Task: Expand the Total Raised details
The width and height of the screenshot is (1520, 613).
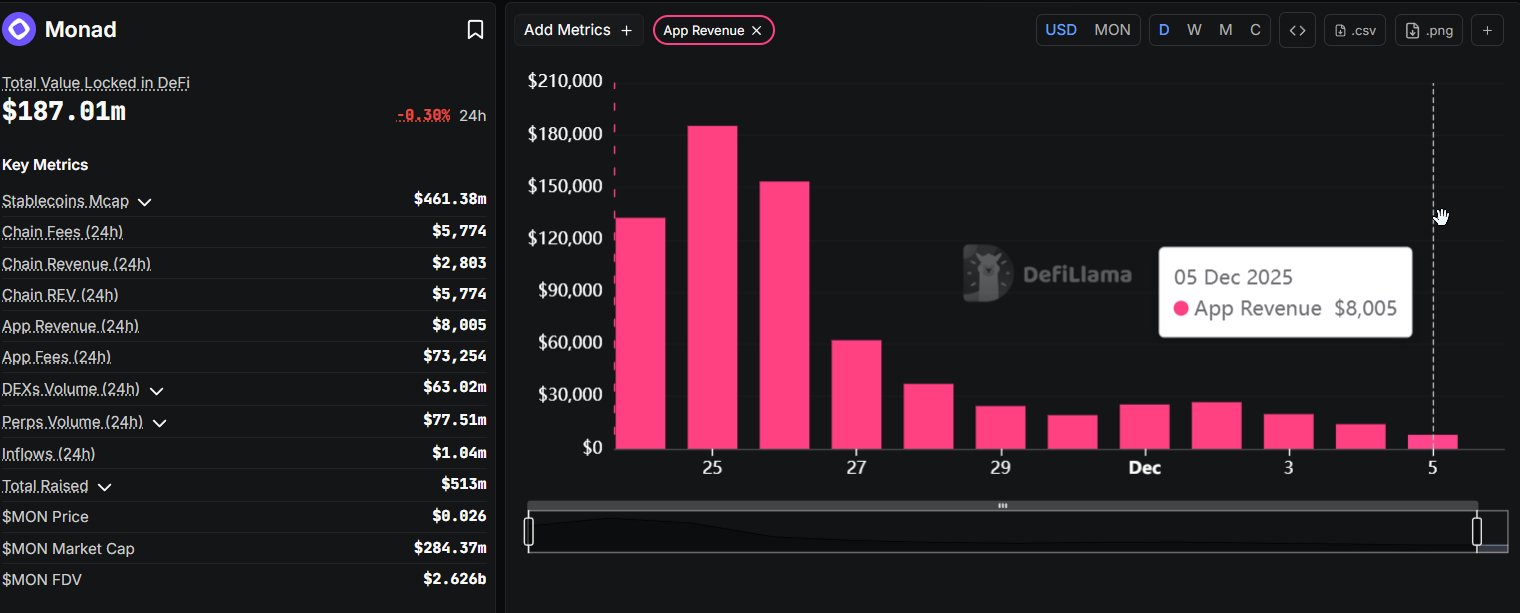Action: pyautogui.click(x=104, y=487)
